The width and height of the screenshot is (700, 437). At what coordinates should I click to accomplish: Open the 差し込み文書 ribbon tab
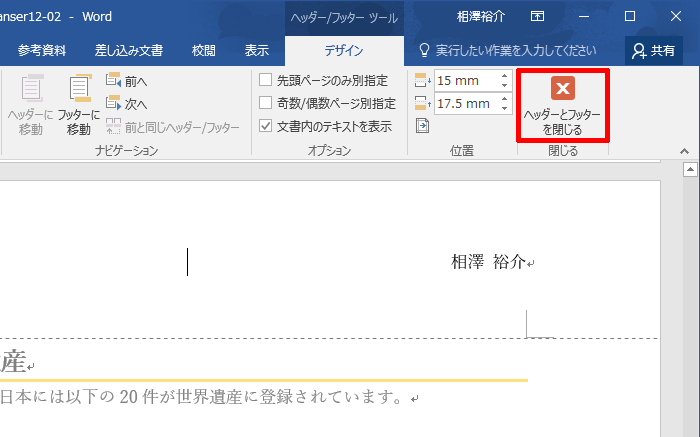129,50
